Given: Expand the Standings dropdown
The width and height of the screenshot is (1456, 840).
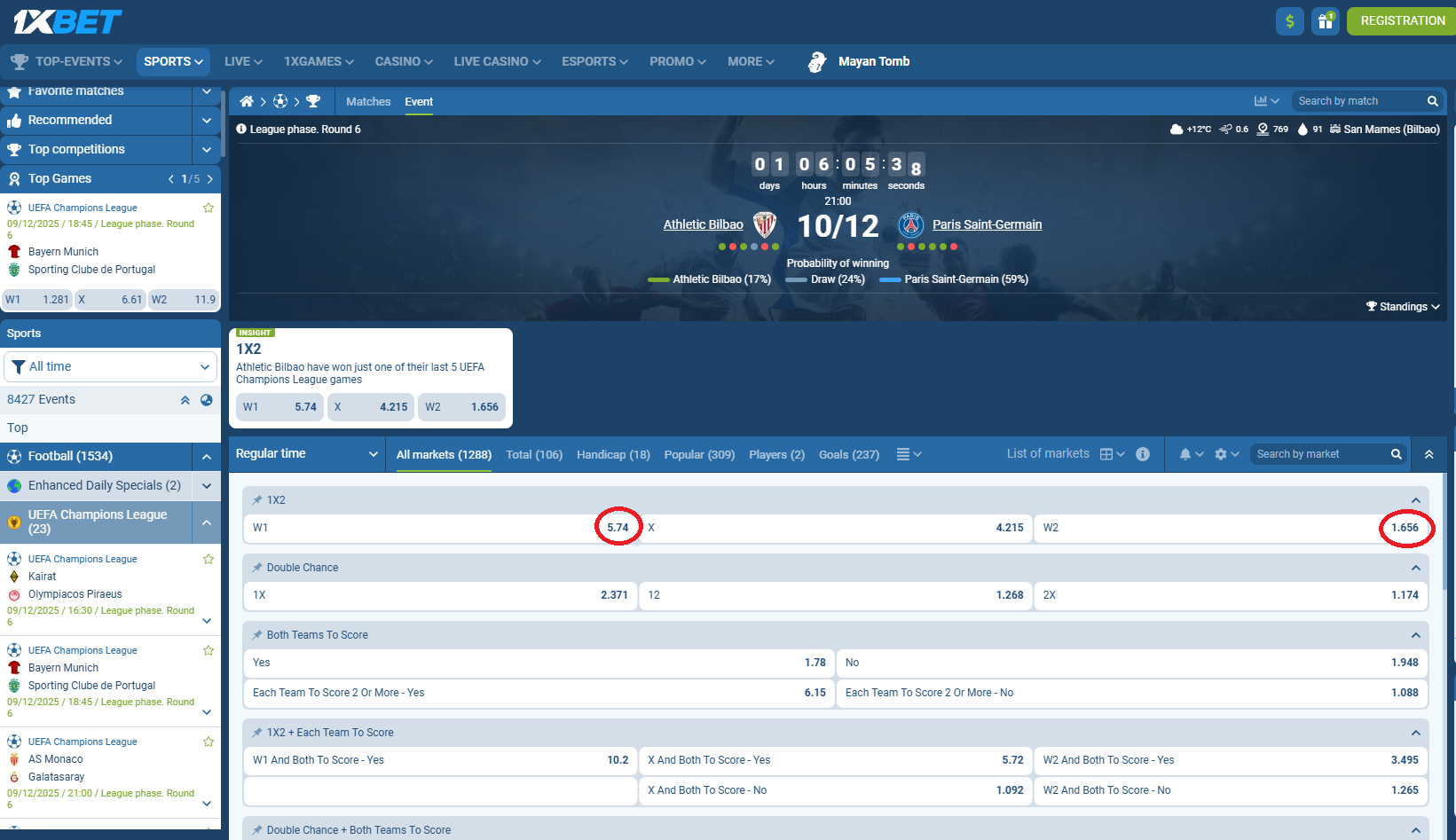Looking at the screenshot, I should 1402,306.
